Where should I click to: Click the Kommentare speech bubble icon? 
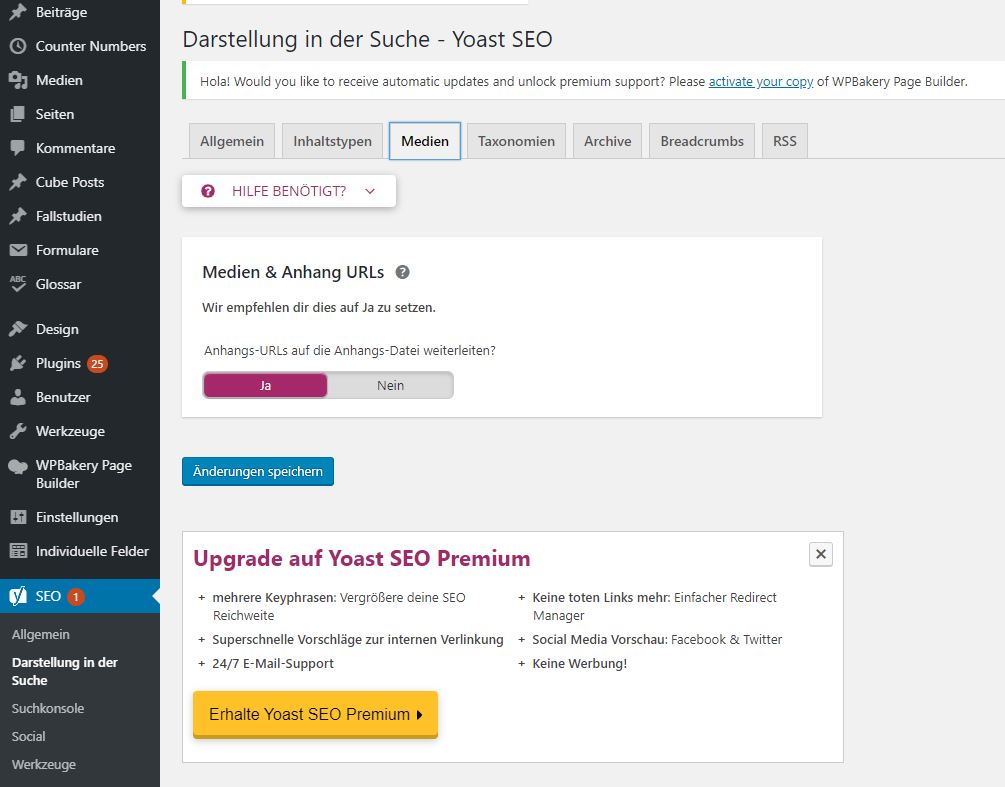click(x=18, y=148)
